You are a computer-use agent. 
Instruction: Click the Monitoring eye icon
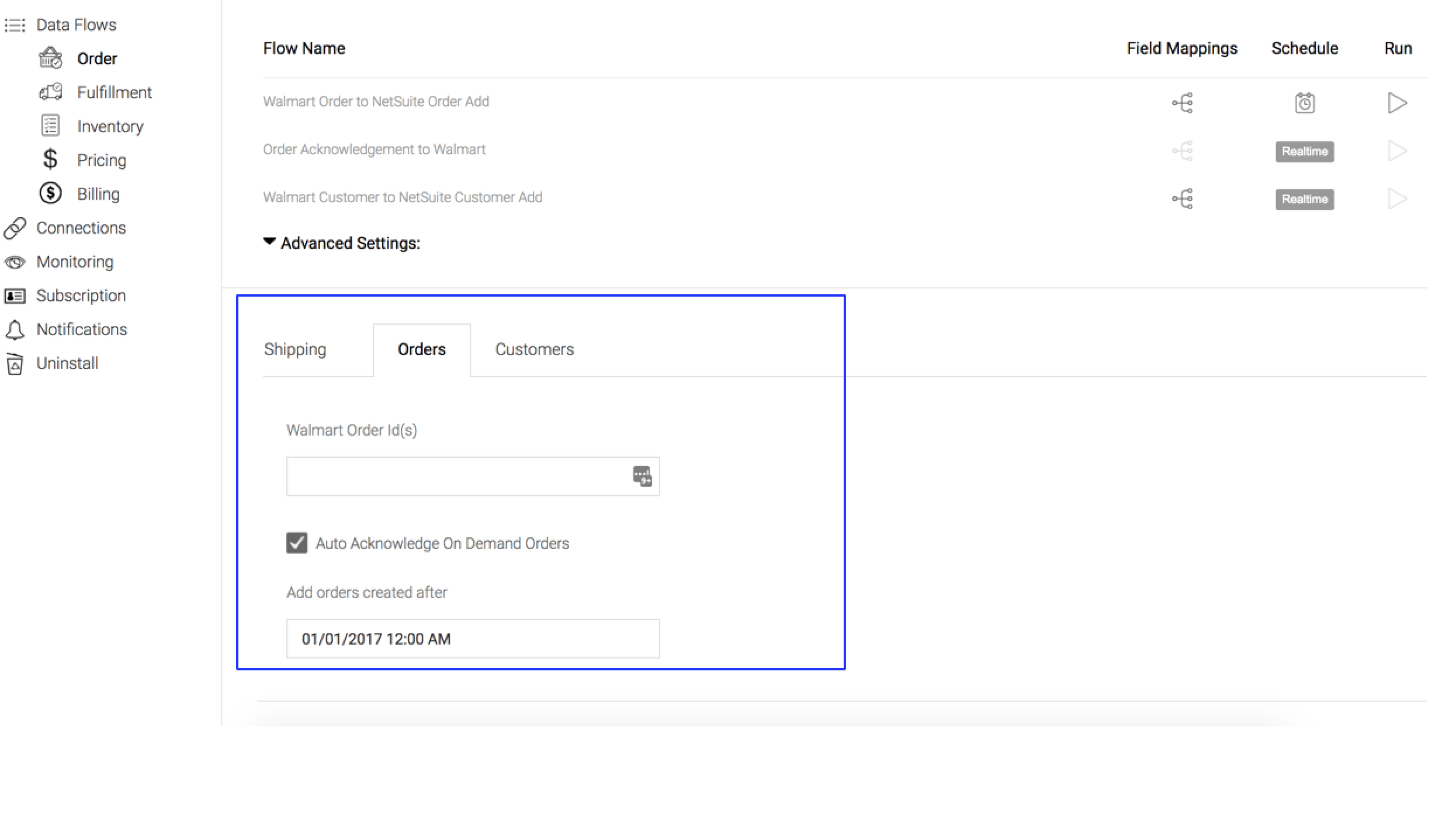point(15,262)
